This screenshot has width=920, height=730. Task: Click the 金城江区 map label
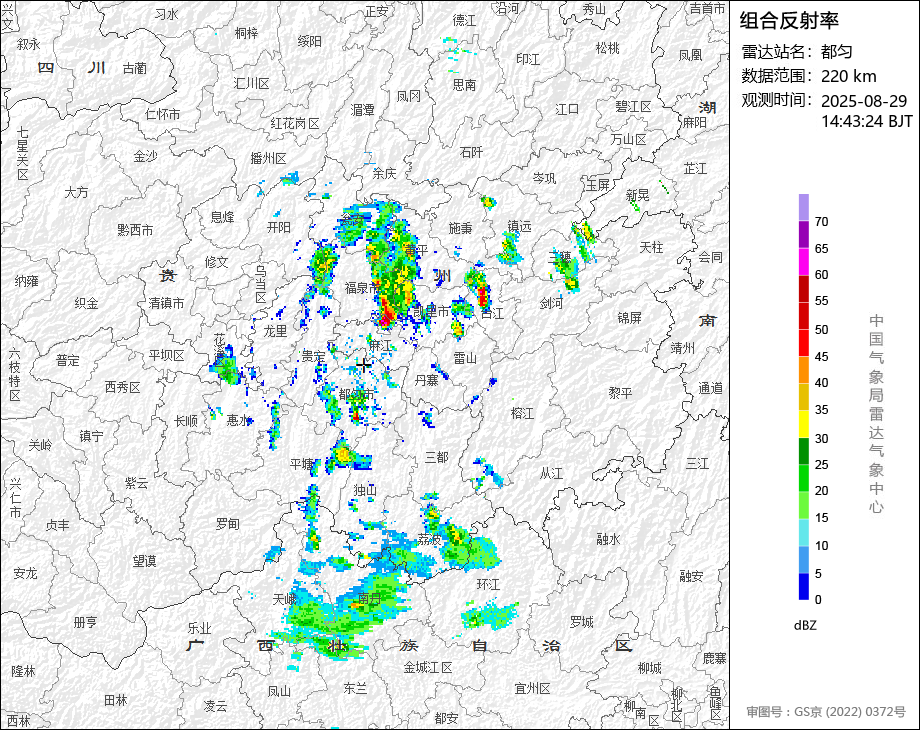tap(428, 667)
